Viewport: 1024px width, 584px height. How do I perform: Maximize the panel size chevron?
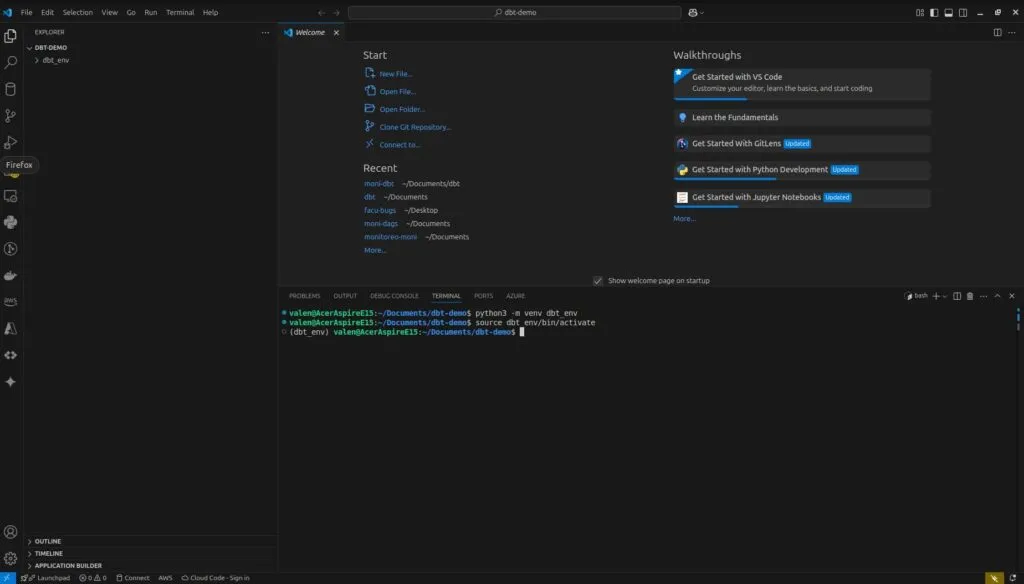pyautogui.click(x=997, y=296)
